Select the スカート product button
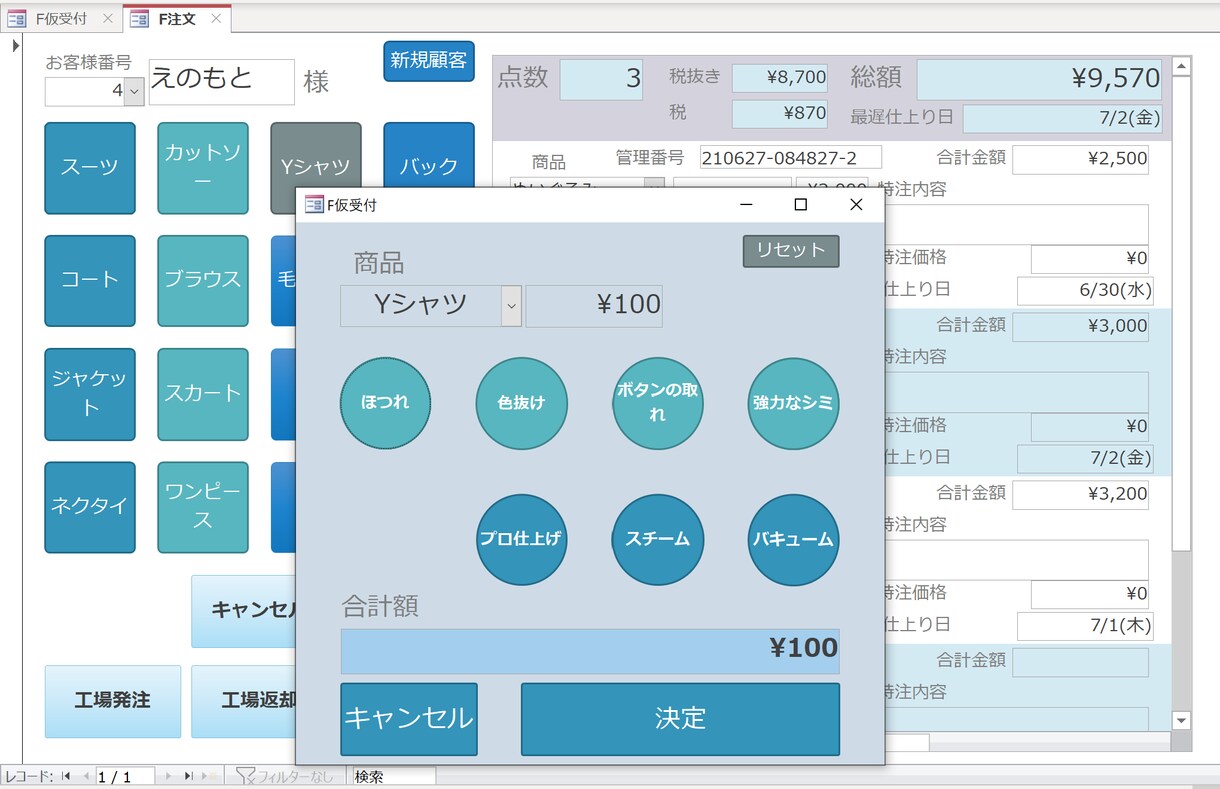1220x789 pixels. click(203, 394)
